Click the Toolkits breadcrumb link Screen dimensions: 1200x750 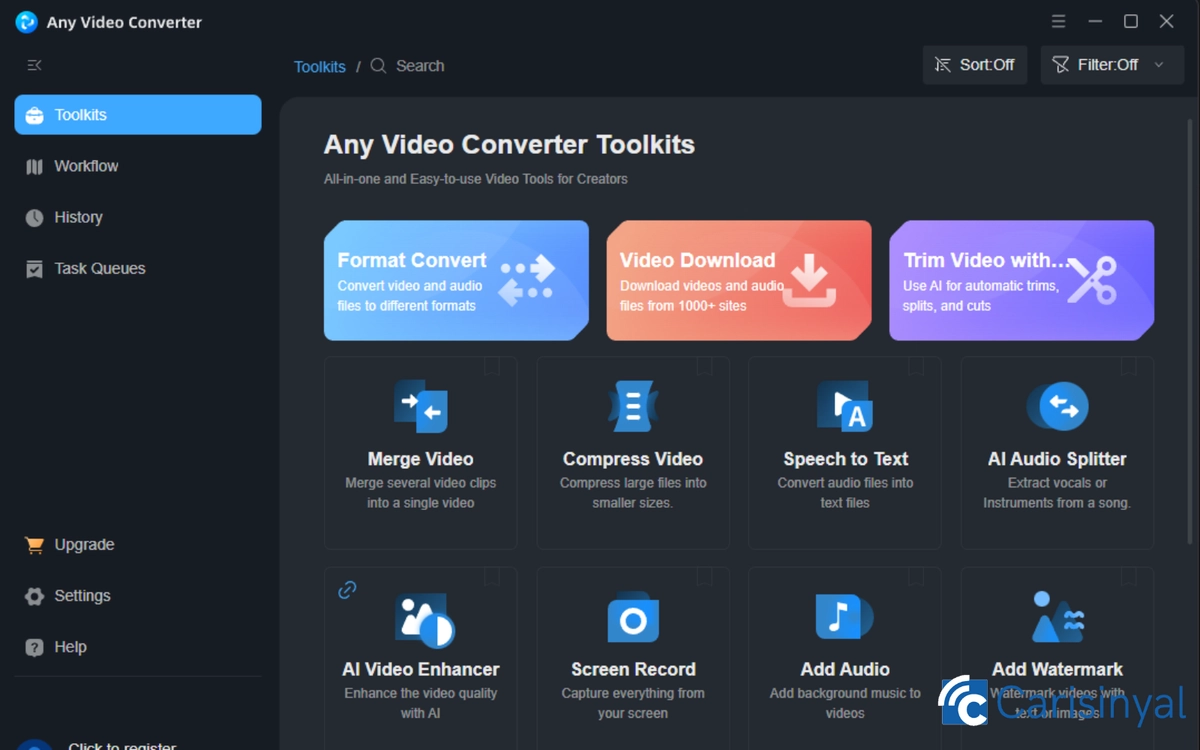coord(320,67)
